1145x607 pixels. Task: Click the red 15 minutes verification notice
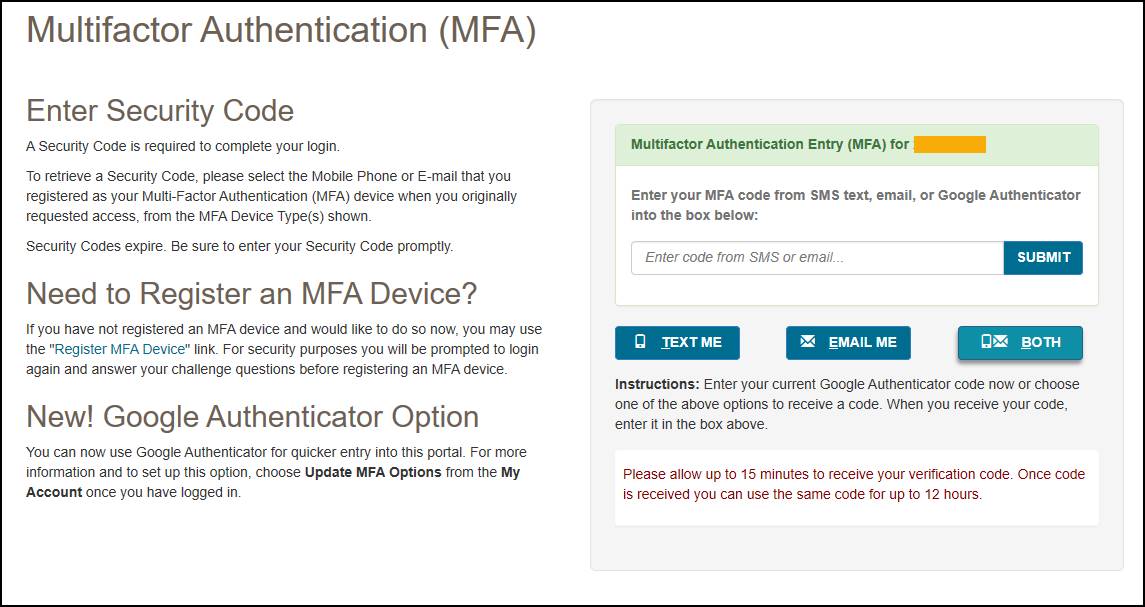point(855,485)
